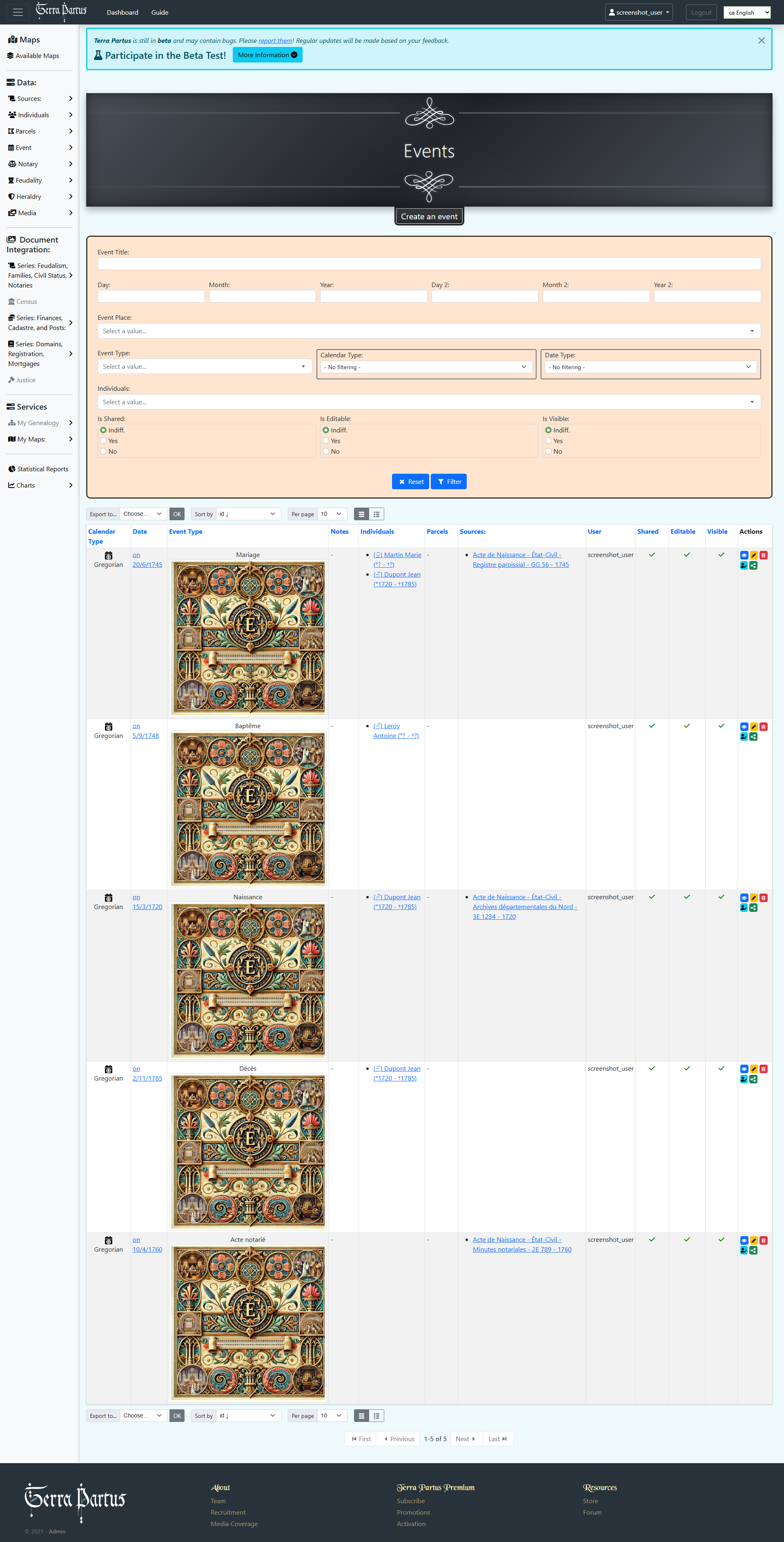784x1542 pixels.
Task: Select Yes under Is Shared
Action: pyautogui.click(x=104, y=441)
